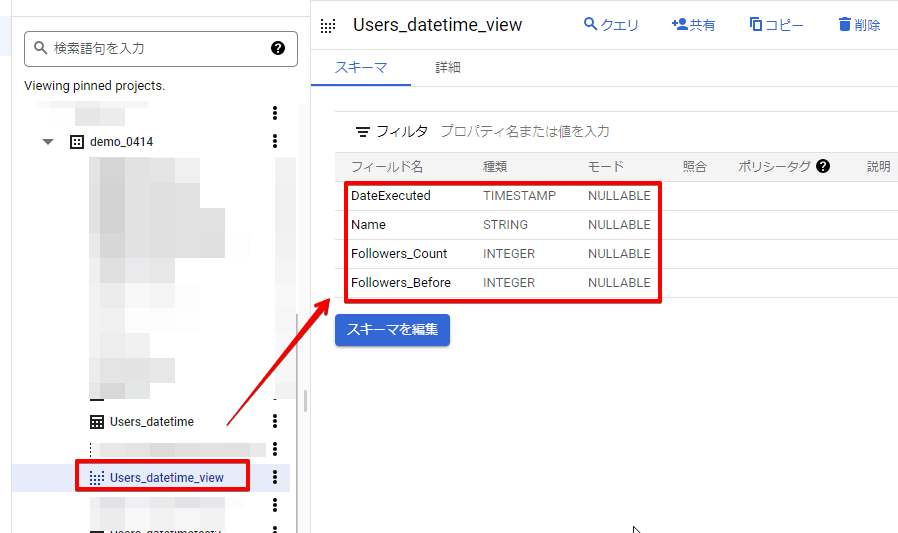The width and height of the screenshot is (898, 533).
Task: Switch to the 詳細 tab
Action: tap(448, 68)
